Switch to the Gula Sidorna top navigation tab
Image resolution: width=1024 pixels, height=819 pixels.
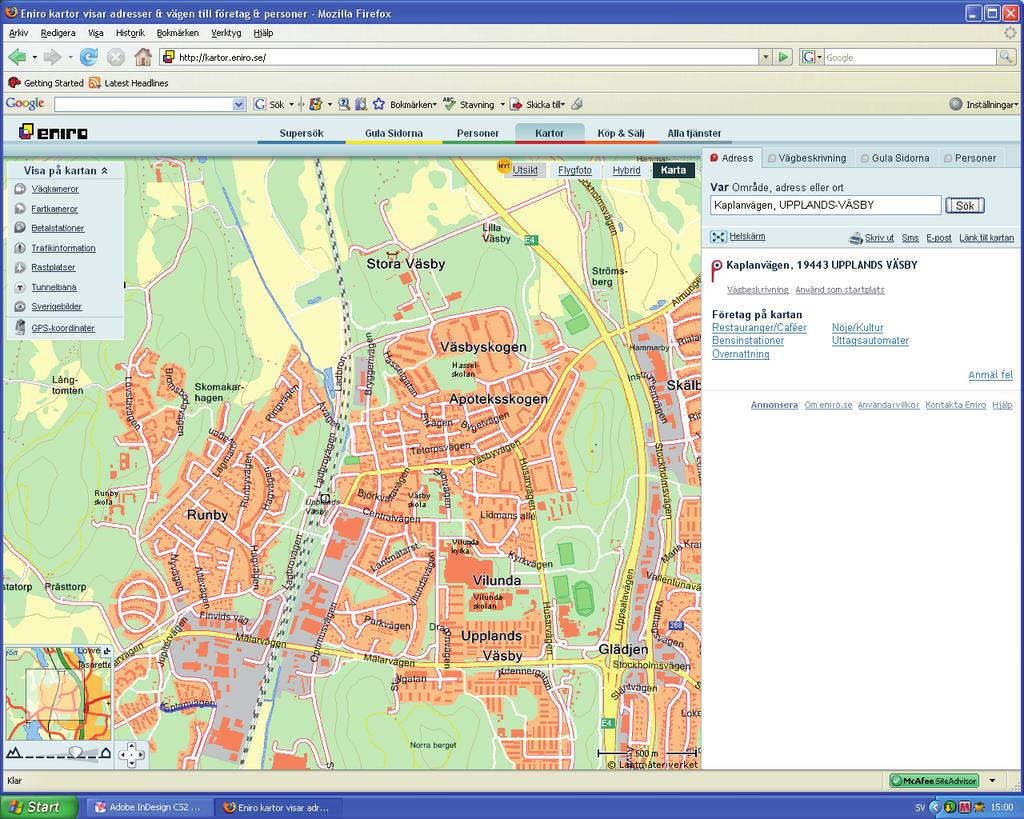[x=394, y=133]
